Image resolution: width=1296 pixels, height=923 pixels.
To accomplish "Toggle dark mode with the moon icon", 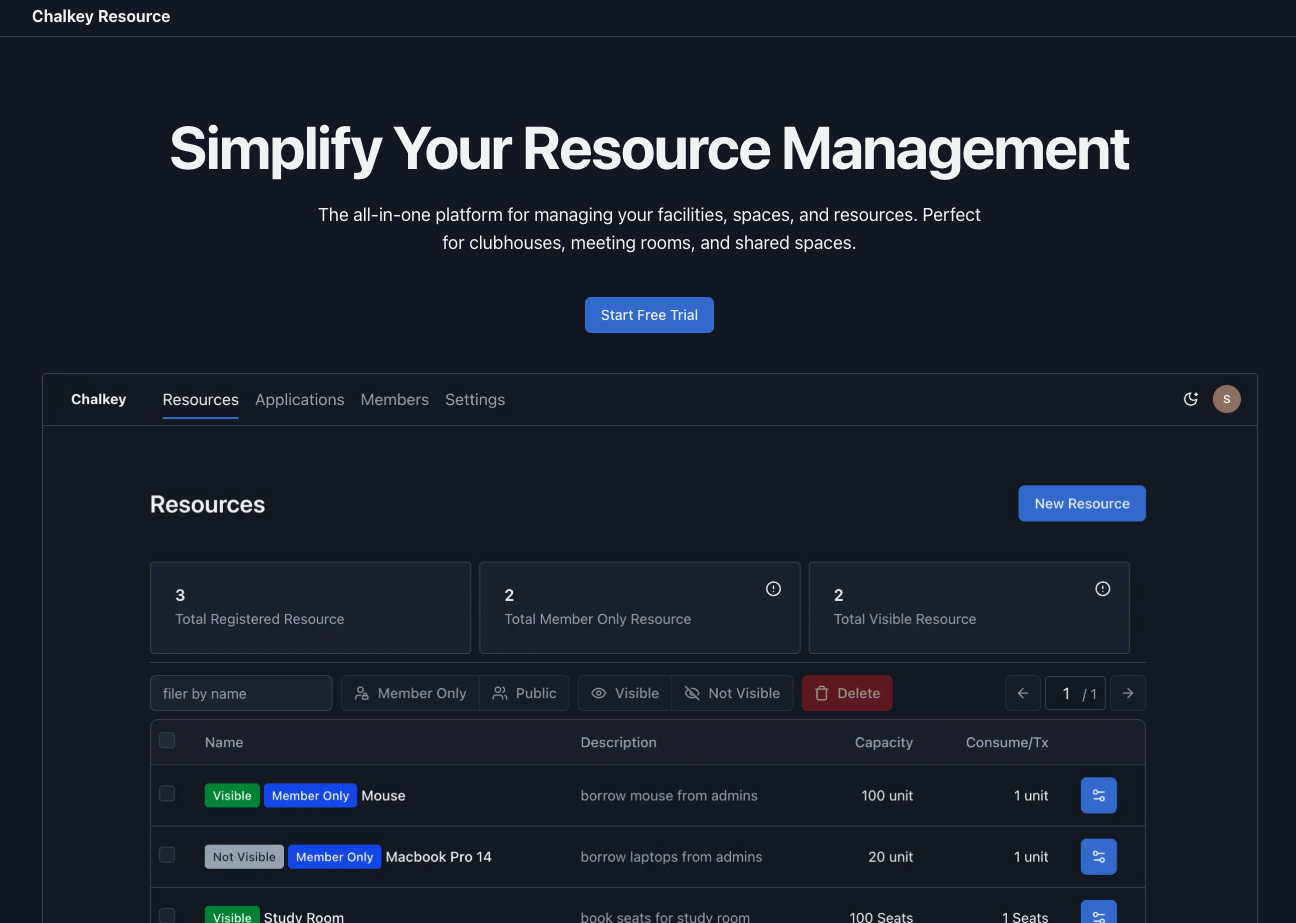I will [1190, 399].
